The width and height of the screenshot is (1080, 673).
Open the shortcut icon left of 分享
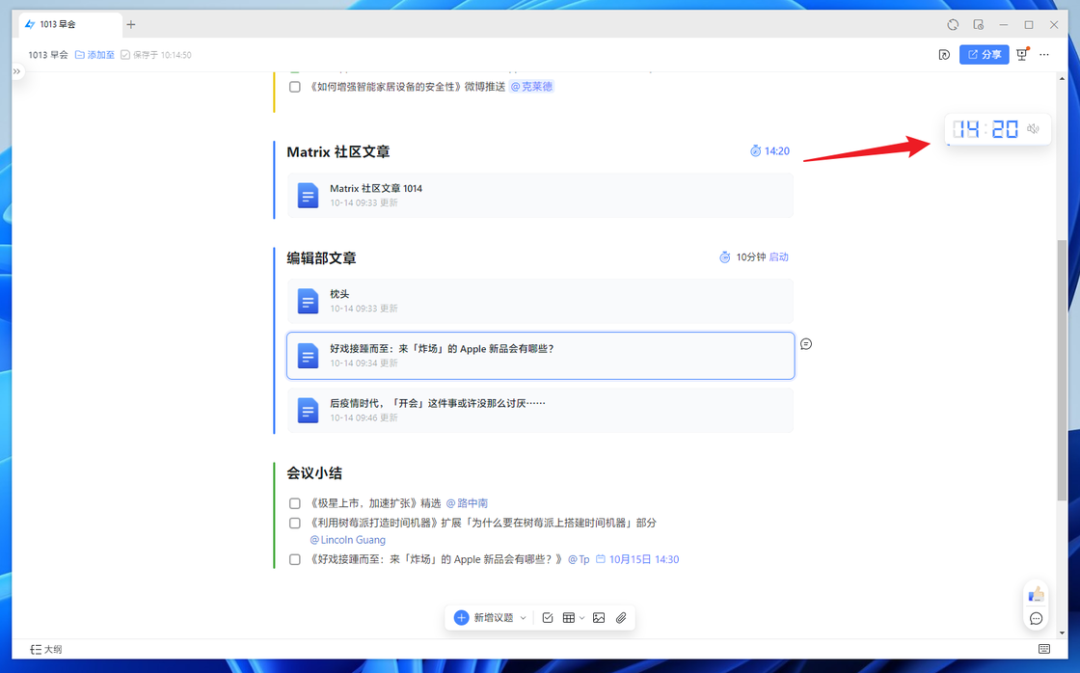pyautogui.click(x=944, y=54)
